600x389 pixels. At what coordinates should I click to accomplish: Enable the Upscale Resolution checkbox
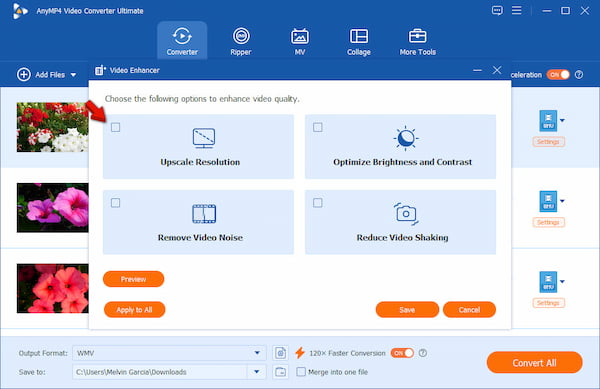pyautogui.click(x=116, y=127)
